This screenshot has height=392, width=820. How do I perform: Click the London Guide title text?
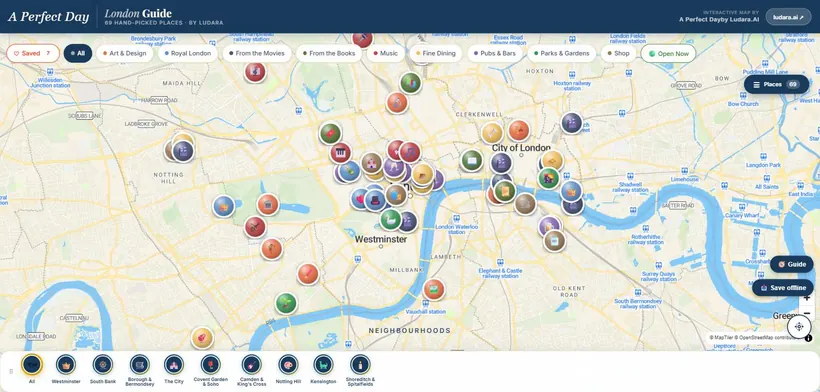[x=138, y=14]
